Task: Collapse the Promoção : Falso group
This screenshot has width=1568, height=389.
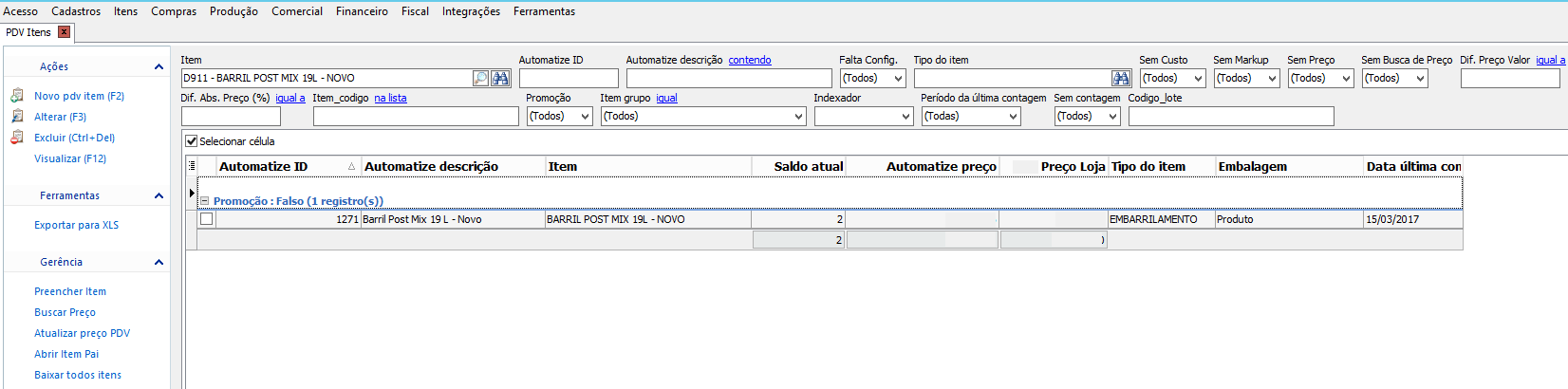Action: point(204,201)
